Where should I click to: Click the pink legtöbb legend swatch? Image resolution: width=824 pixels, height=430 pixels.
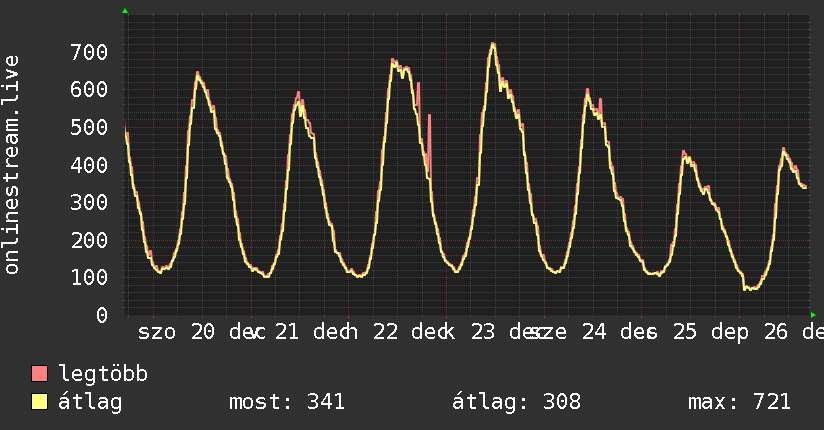pyautogui.click(x=39, y=374)
